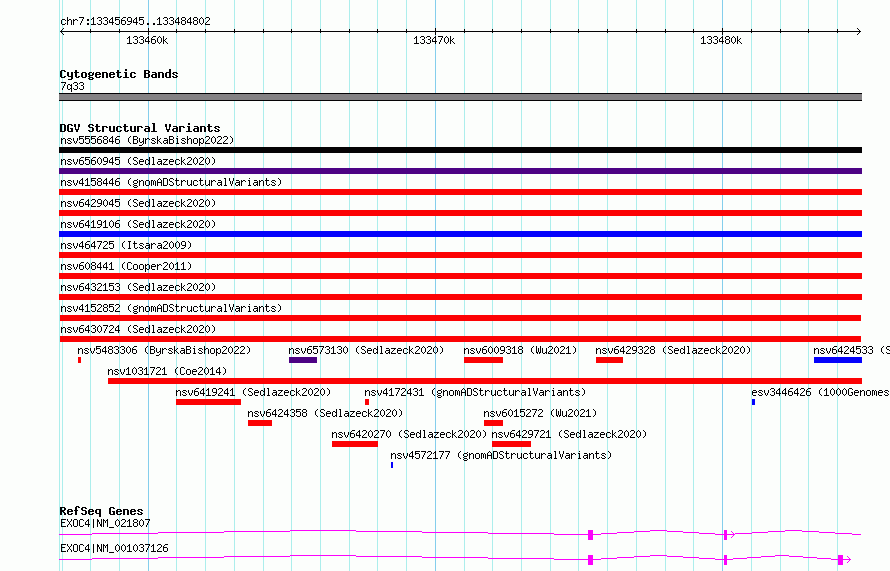Click nsv6420270 (Sedlazeck2020) label
Image resolution: width=890 pixels, height=571 pixels.
pos(409,434)
